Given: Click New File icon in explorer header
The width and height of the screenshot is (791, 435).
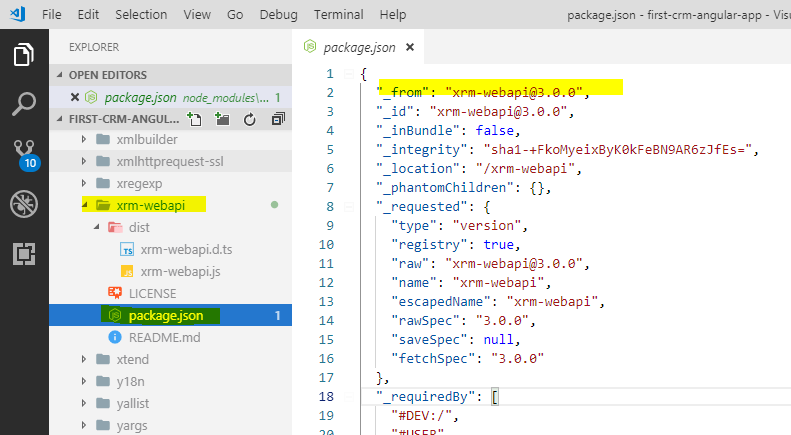Looking at the screenshot, I should (195, 119).
